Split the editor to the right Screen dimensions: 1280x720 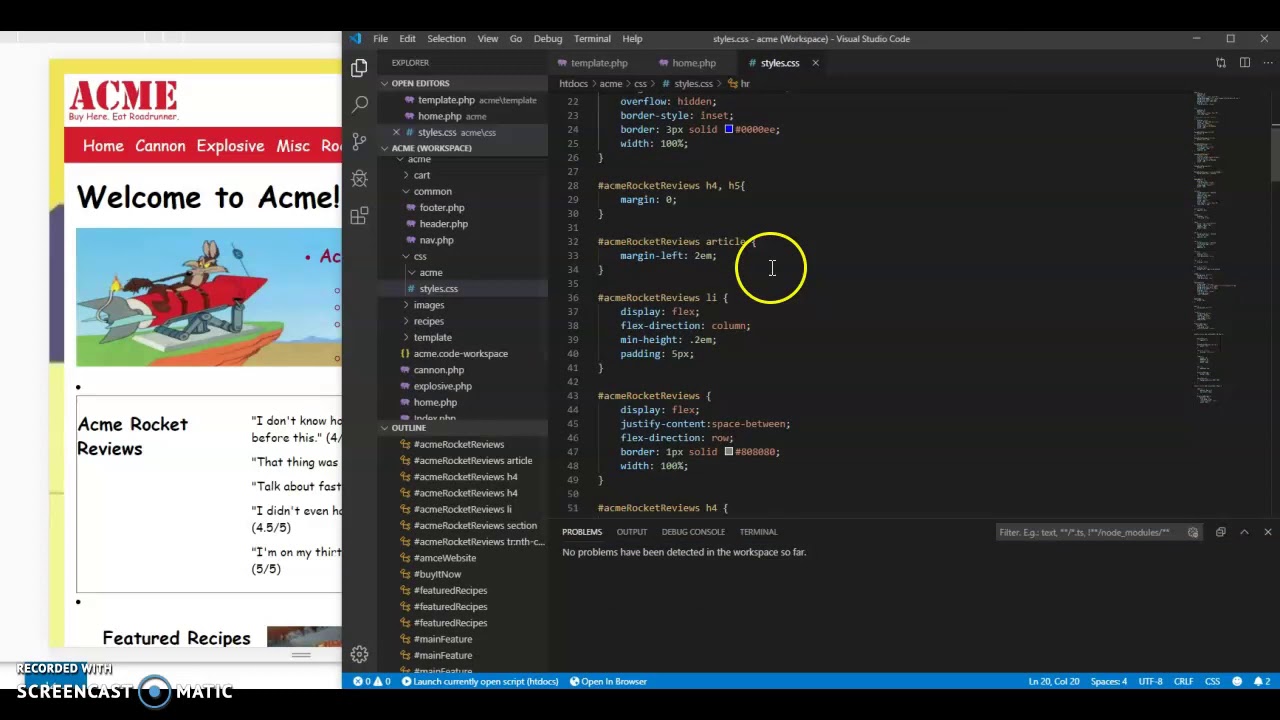1245,63
